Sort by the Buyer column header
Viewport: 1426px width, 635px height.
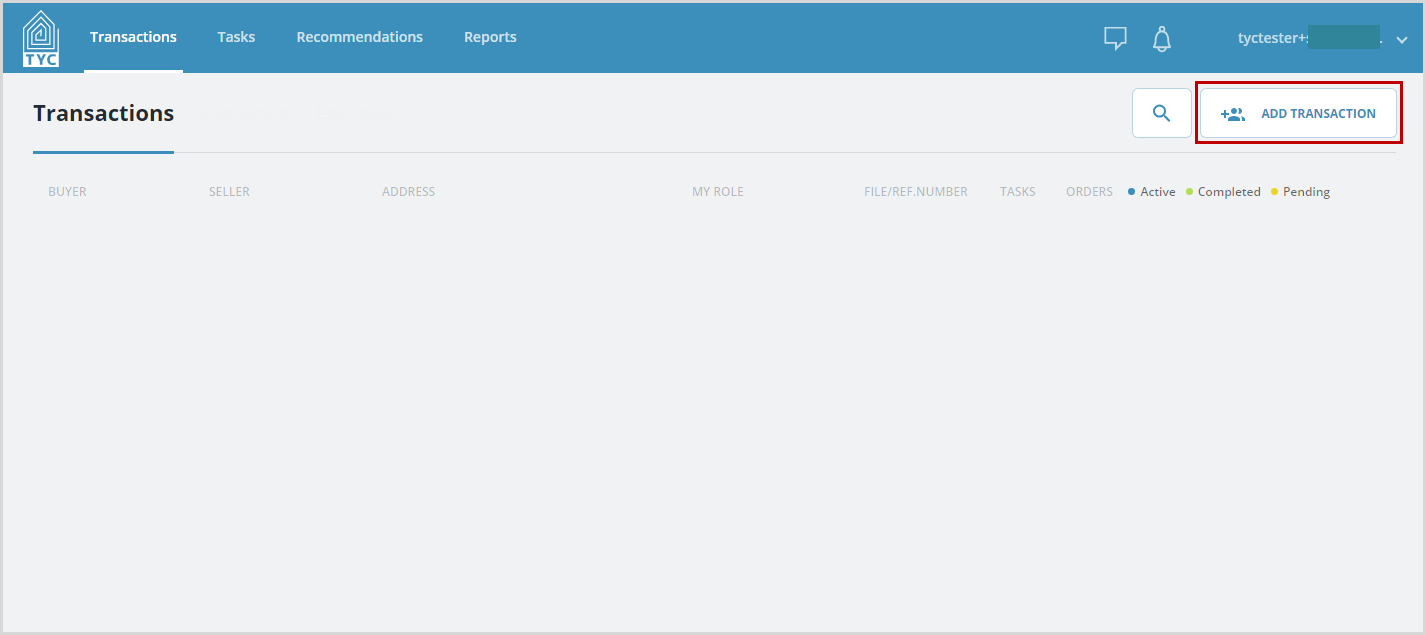[x=67, y=192]
